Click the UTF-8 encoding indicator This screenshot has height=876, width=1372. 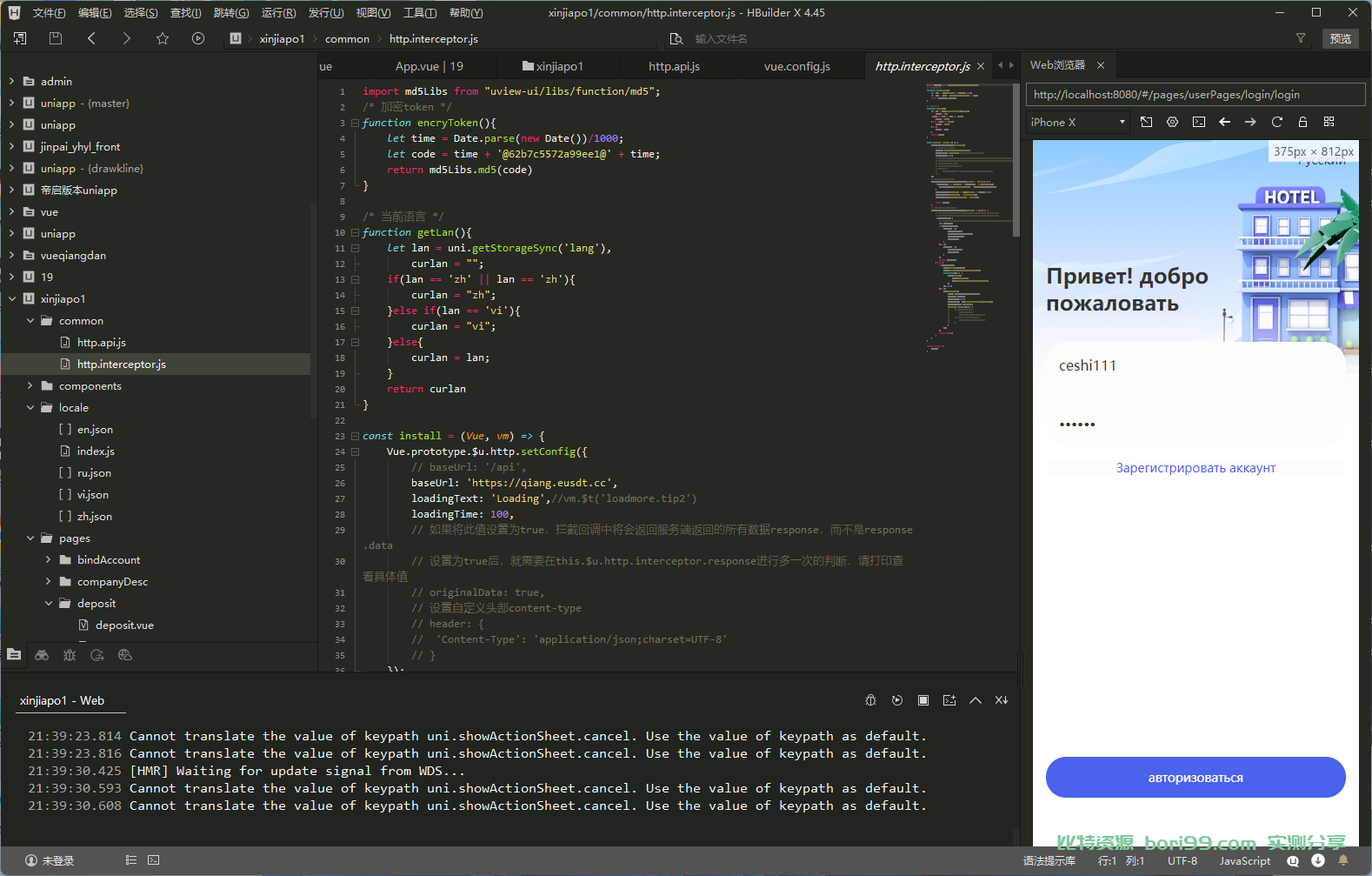tap(1182, 860)
